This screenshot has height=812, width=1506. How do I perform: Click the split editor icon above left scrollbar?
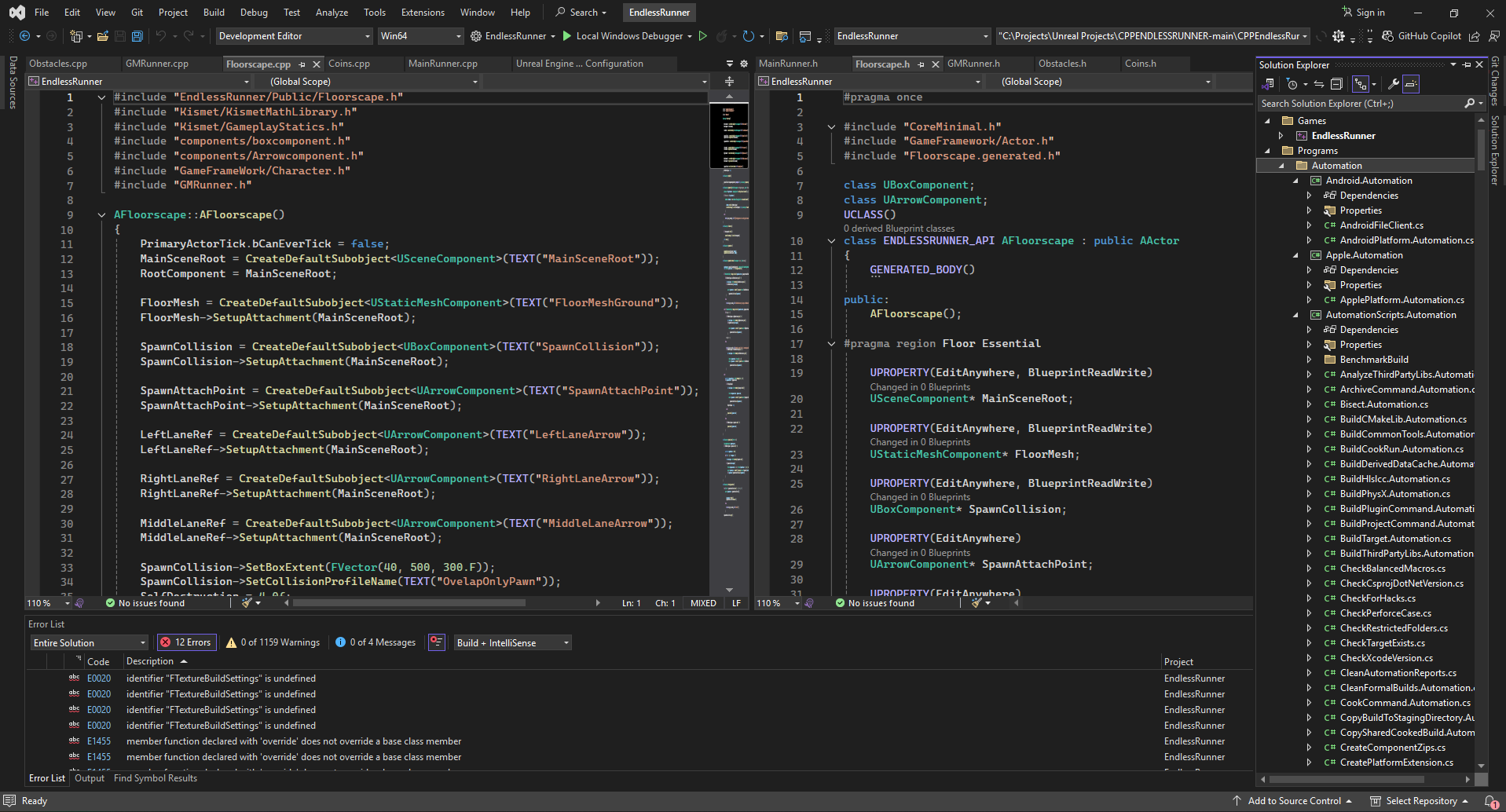tap(729, 82)
